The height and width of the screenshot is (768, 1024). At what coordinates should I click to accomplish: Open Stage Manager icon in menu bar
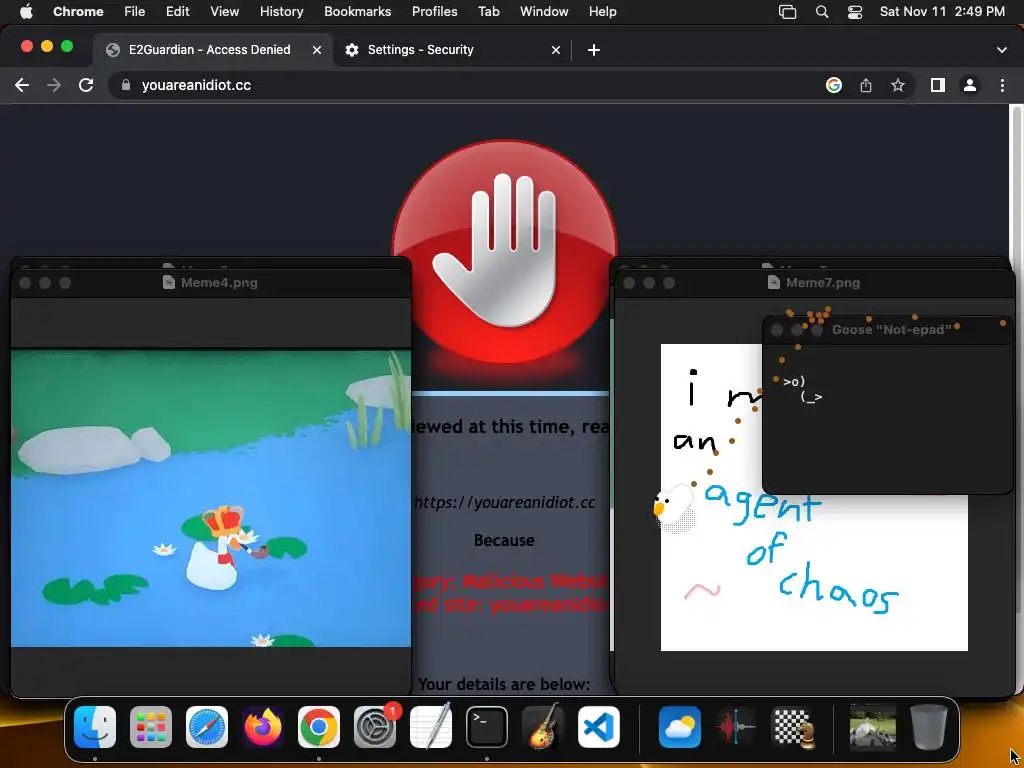pos(788,12)
